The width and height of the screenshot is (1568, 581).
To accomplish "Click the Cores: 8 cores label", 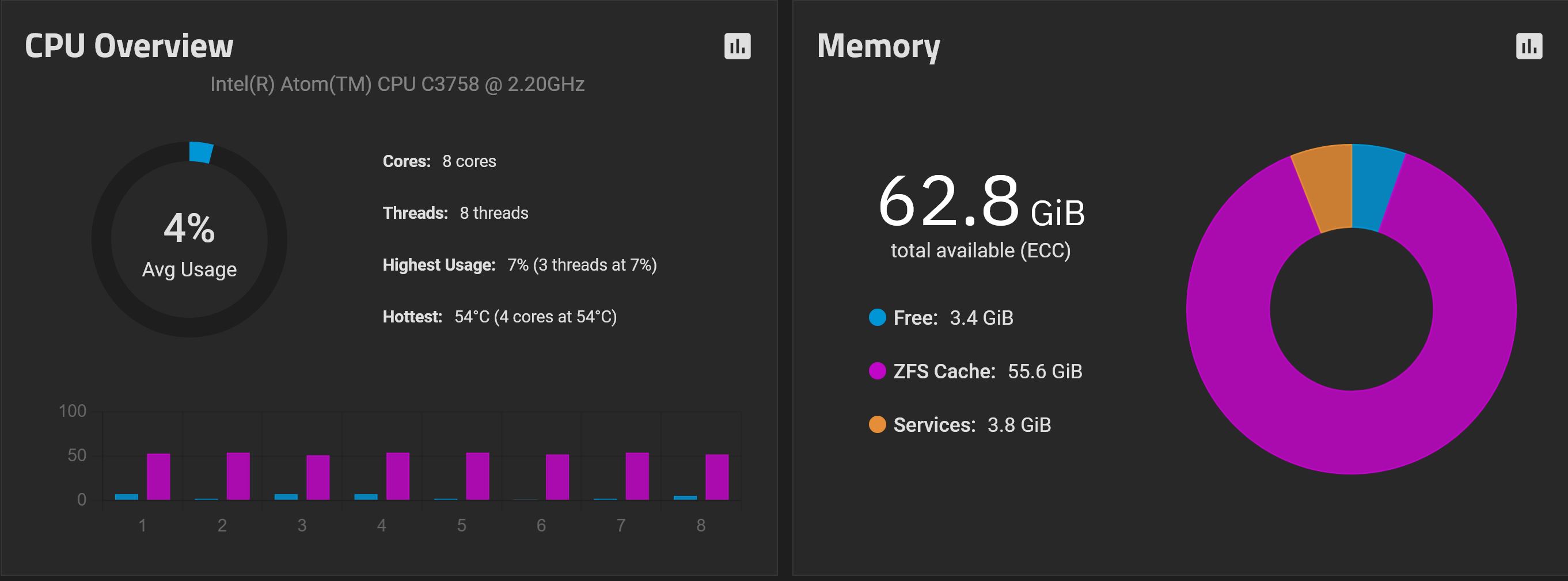I will tap(439, 161).
